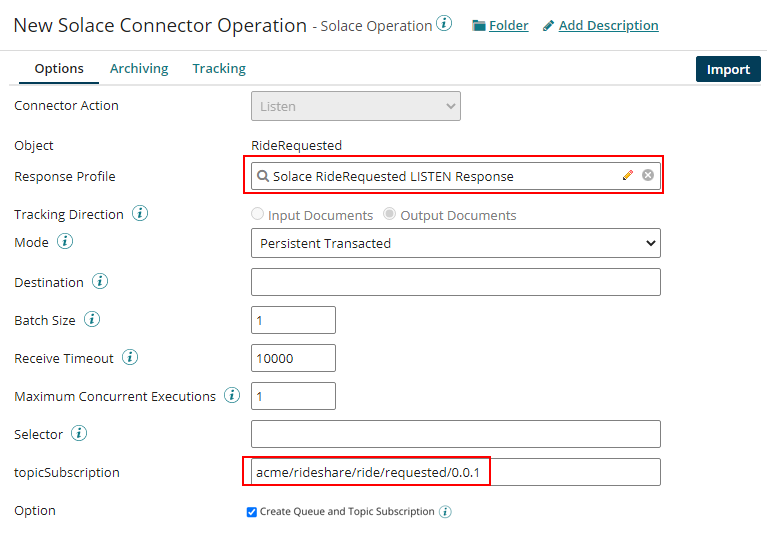Viewport: 767px width, 544px height.
Task: Switch to the Tracking tab
Action: (219, 69)
